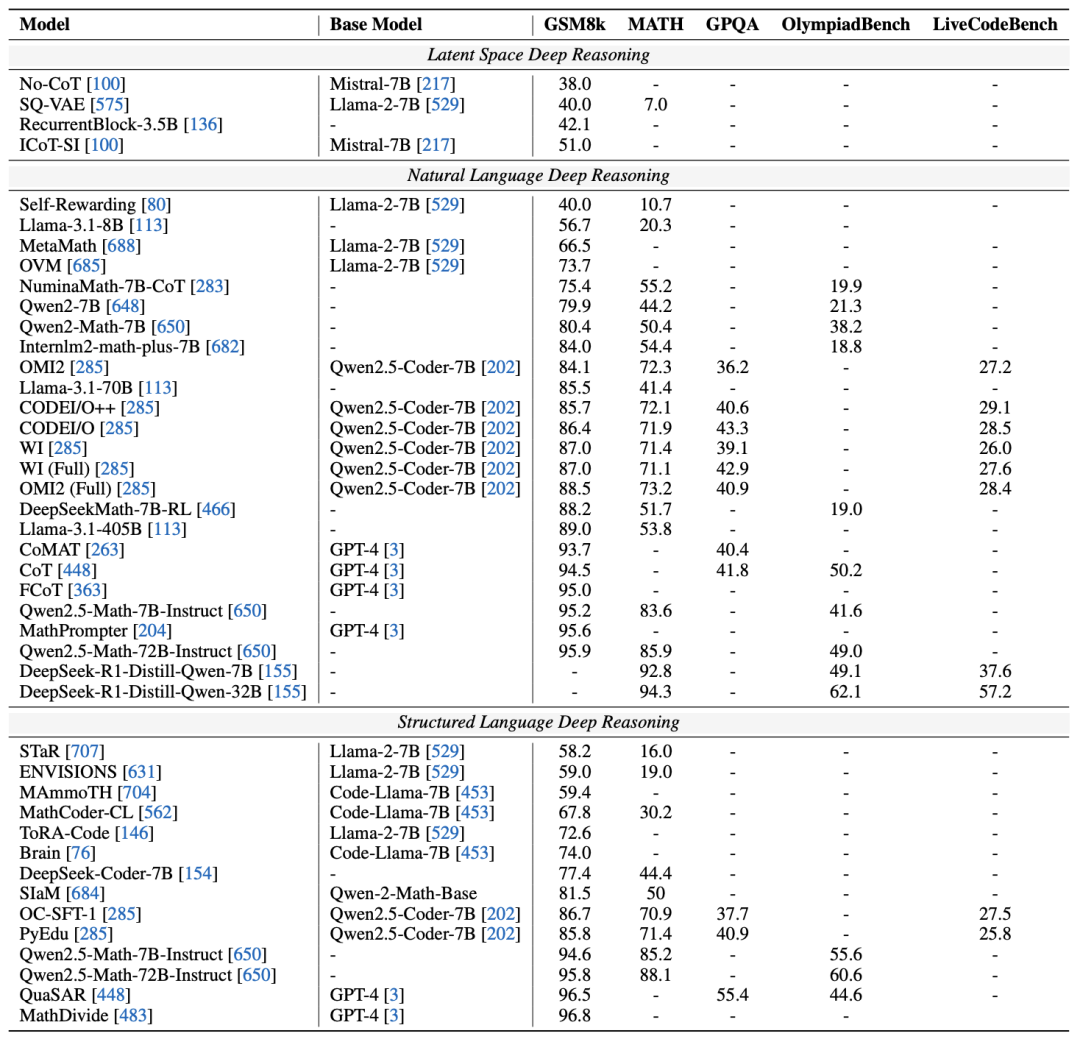Select the MATH value '7.0' for SQ-VAE

(x=656, y=105)
